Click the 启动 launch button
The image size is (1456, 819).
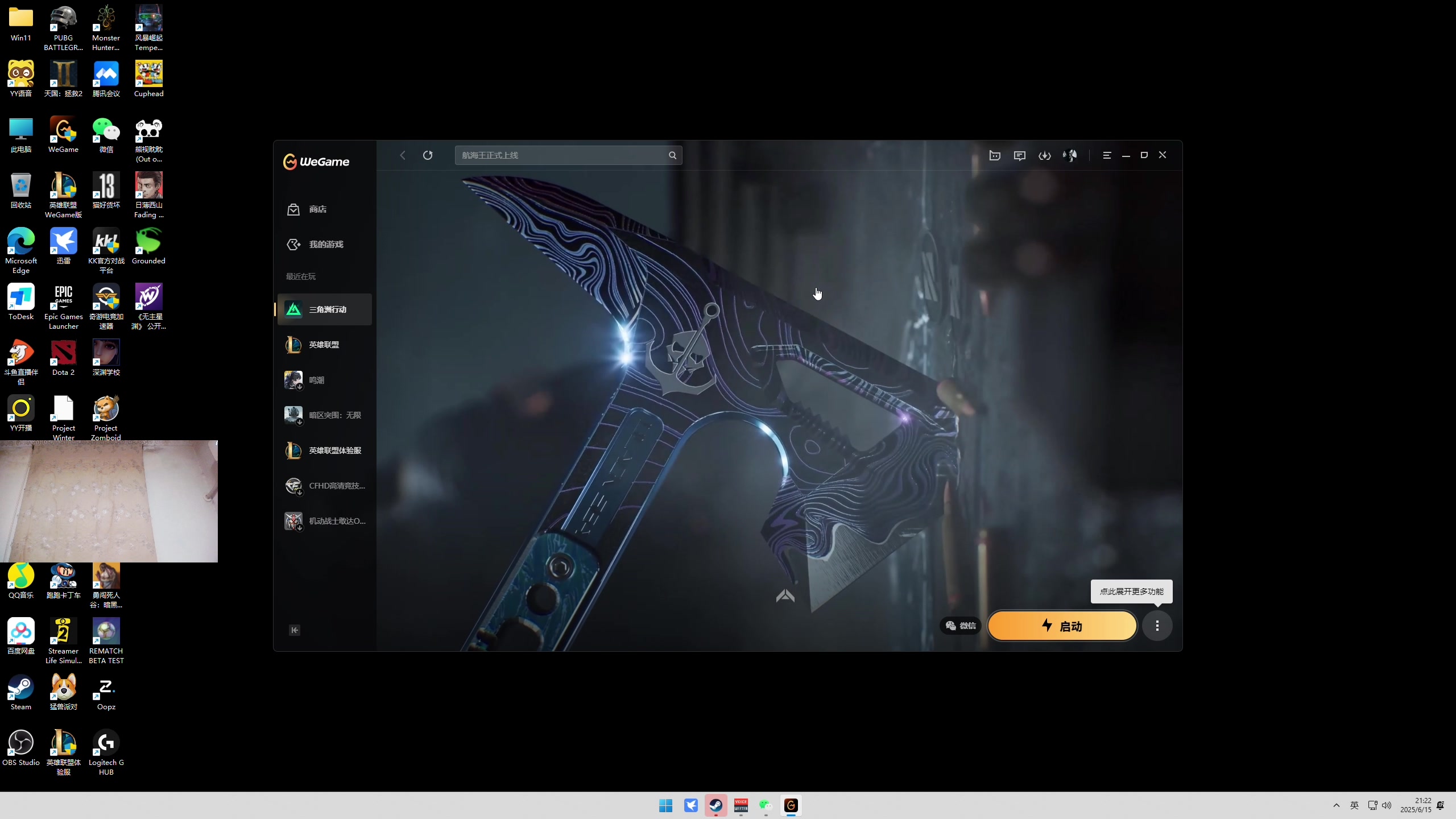pos(1062,626)
